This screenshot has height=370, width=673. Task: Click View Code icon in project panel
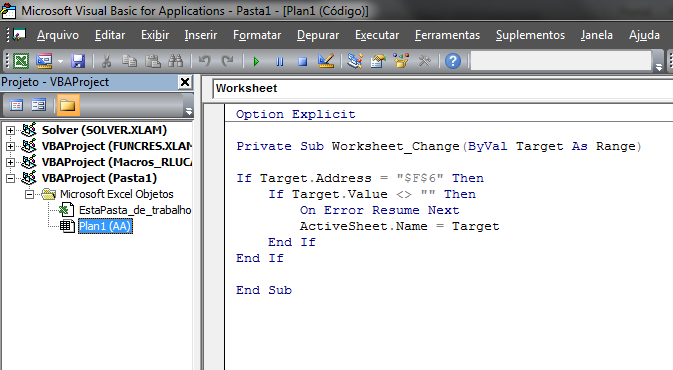(16, 105)
